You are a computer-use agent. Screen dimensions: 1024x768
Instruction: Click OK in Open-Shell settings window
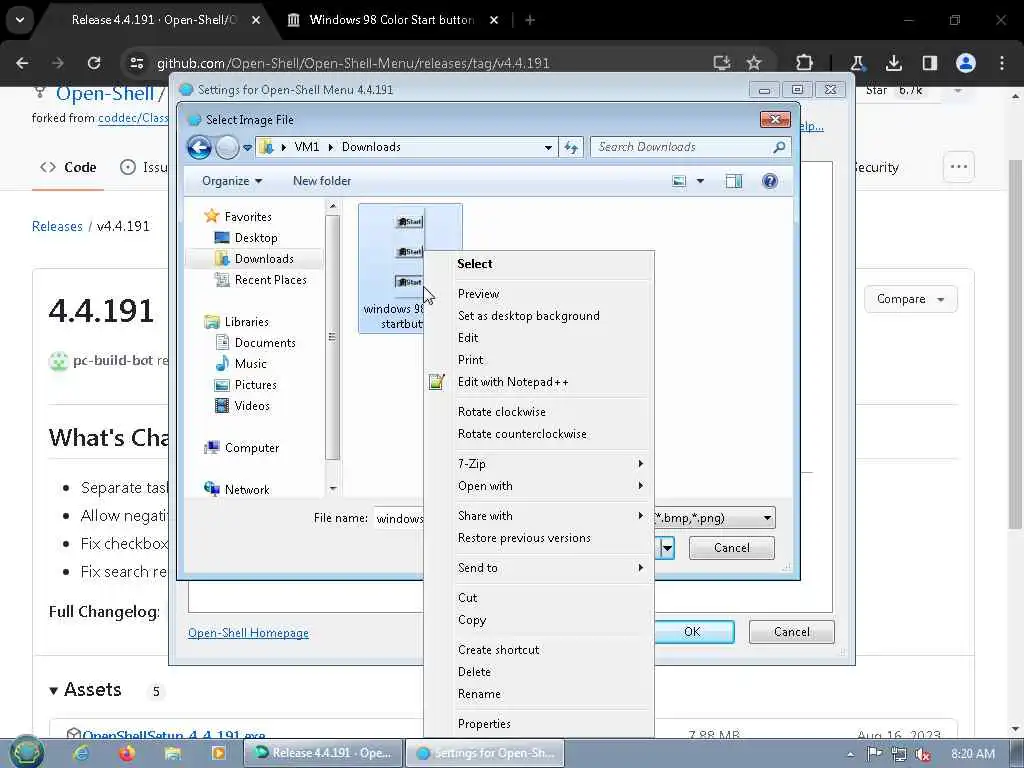click(x=693, y=632)
